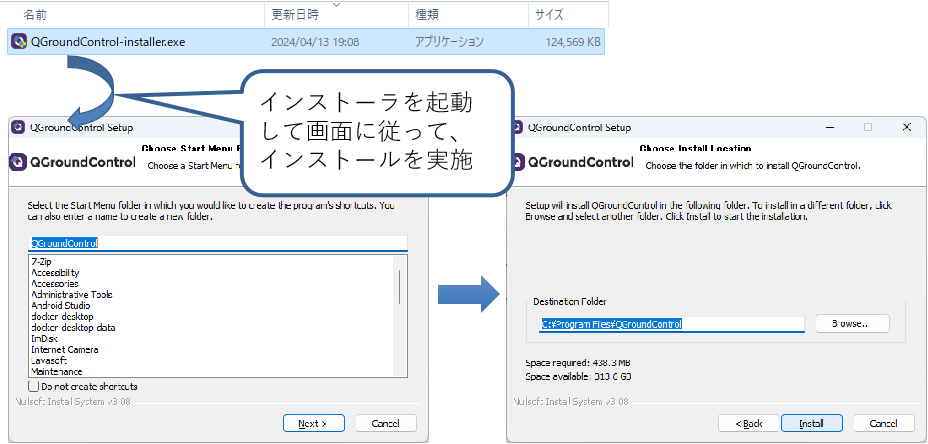Click the QGroundControl-installer.exe file name
The width and height of the screenshot is (928, 444).
pos(108,42)
